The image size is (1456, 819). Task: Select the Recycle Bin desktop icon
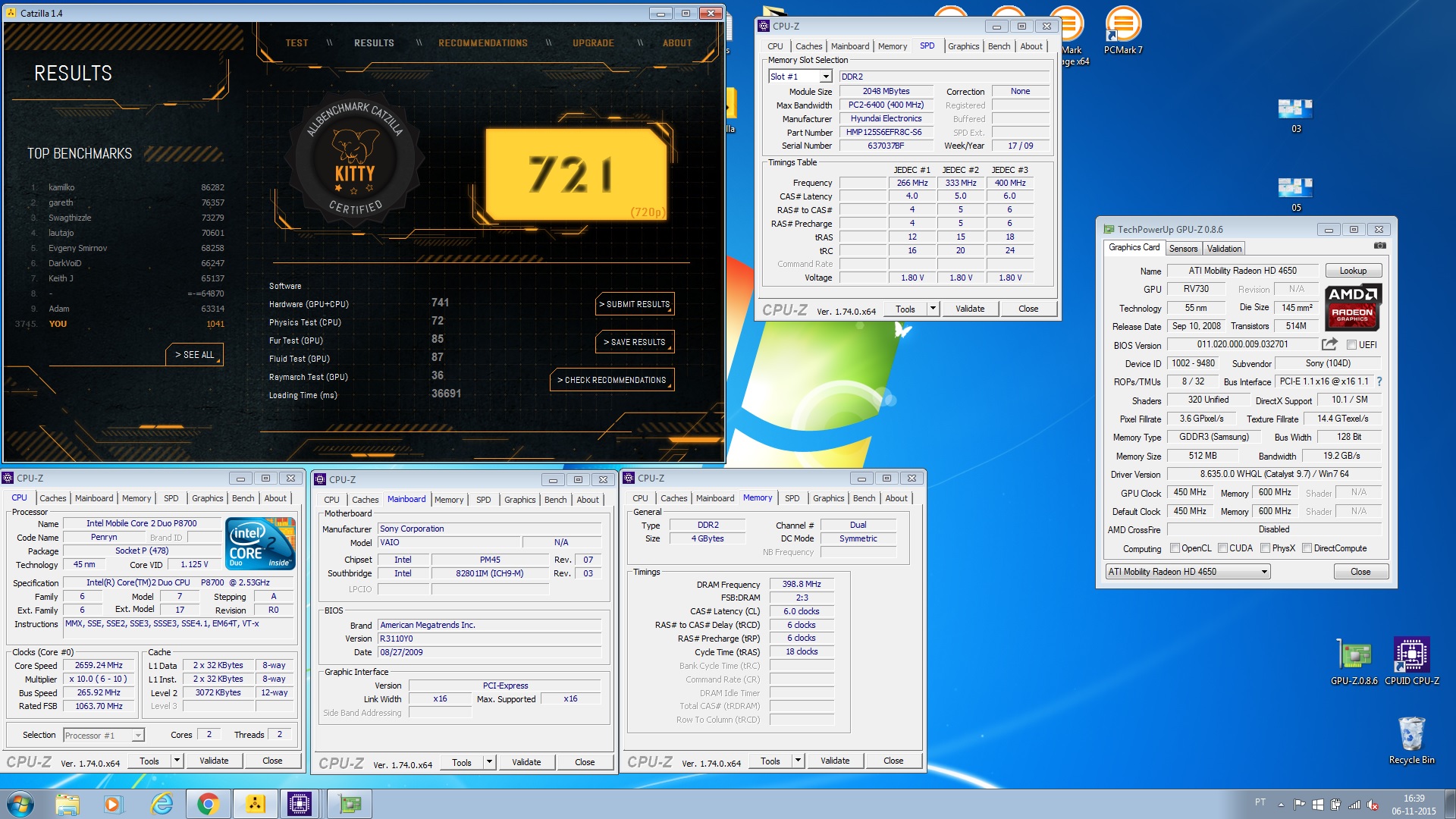point(1411,741)
